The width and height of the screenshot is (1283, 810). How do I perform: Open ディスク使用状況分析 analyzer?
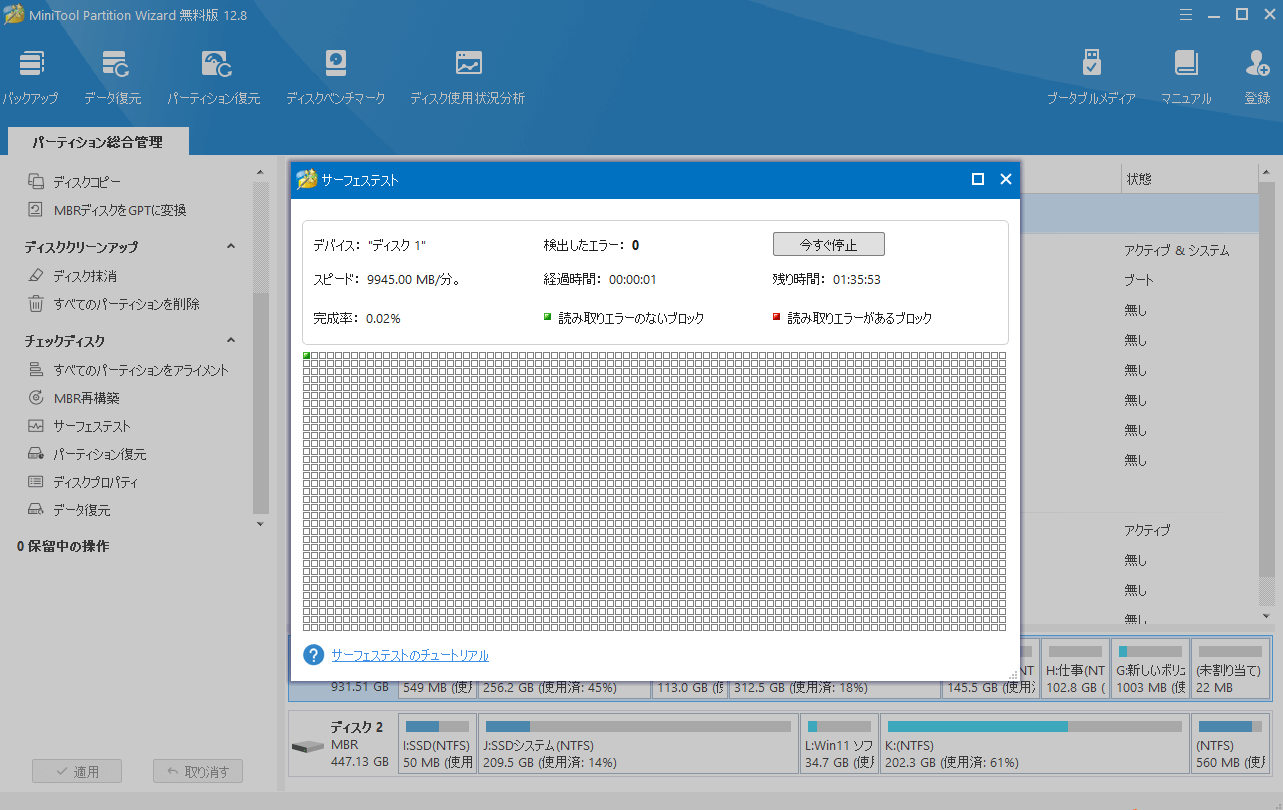point(468,77)
